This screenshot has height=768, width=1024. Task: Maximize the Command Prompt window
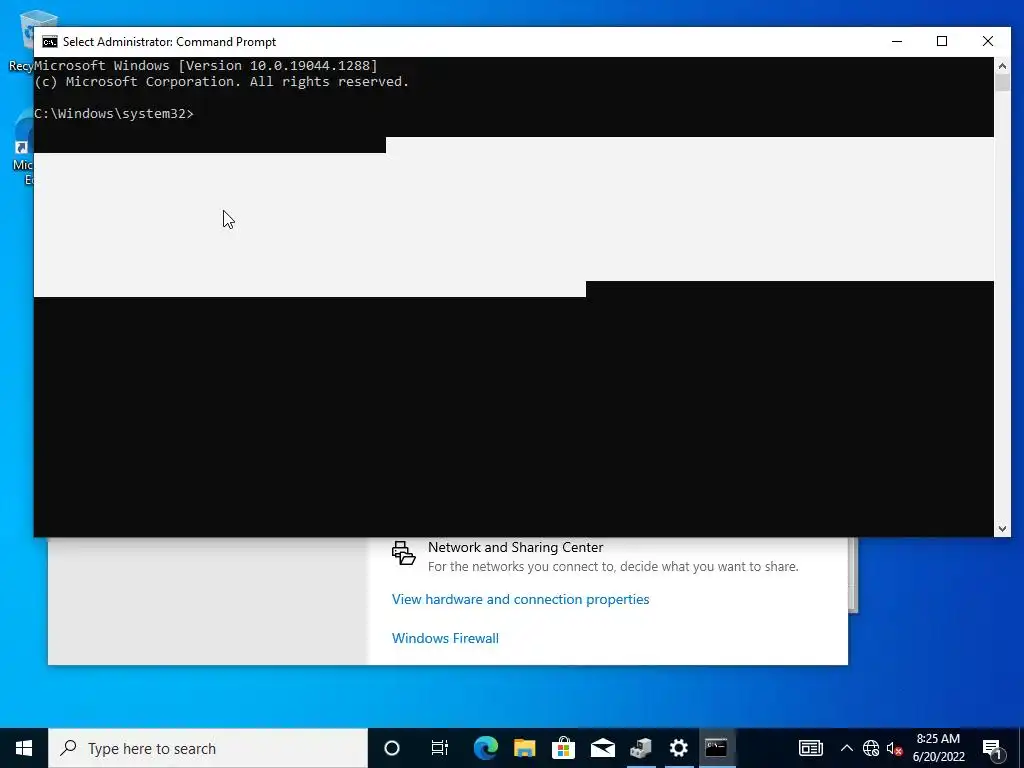(942, 42)
